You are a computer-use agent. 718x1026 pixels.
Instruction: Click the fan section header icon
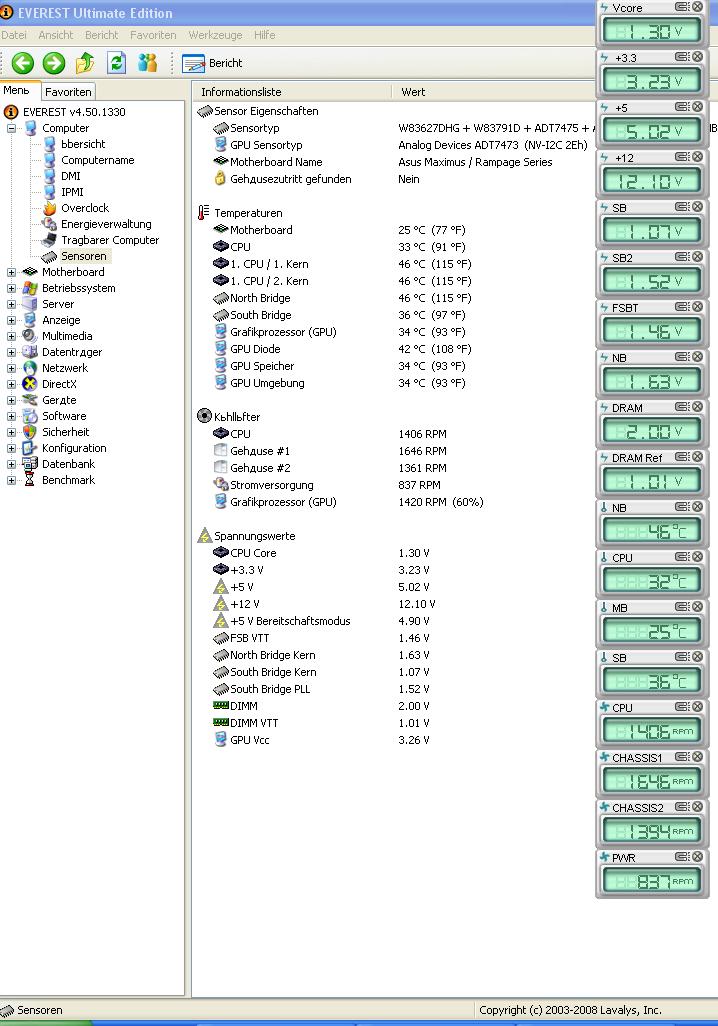[204, 416]
